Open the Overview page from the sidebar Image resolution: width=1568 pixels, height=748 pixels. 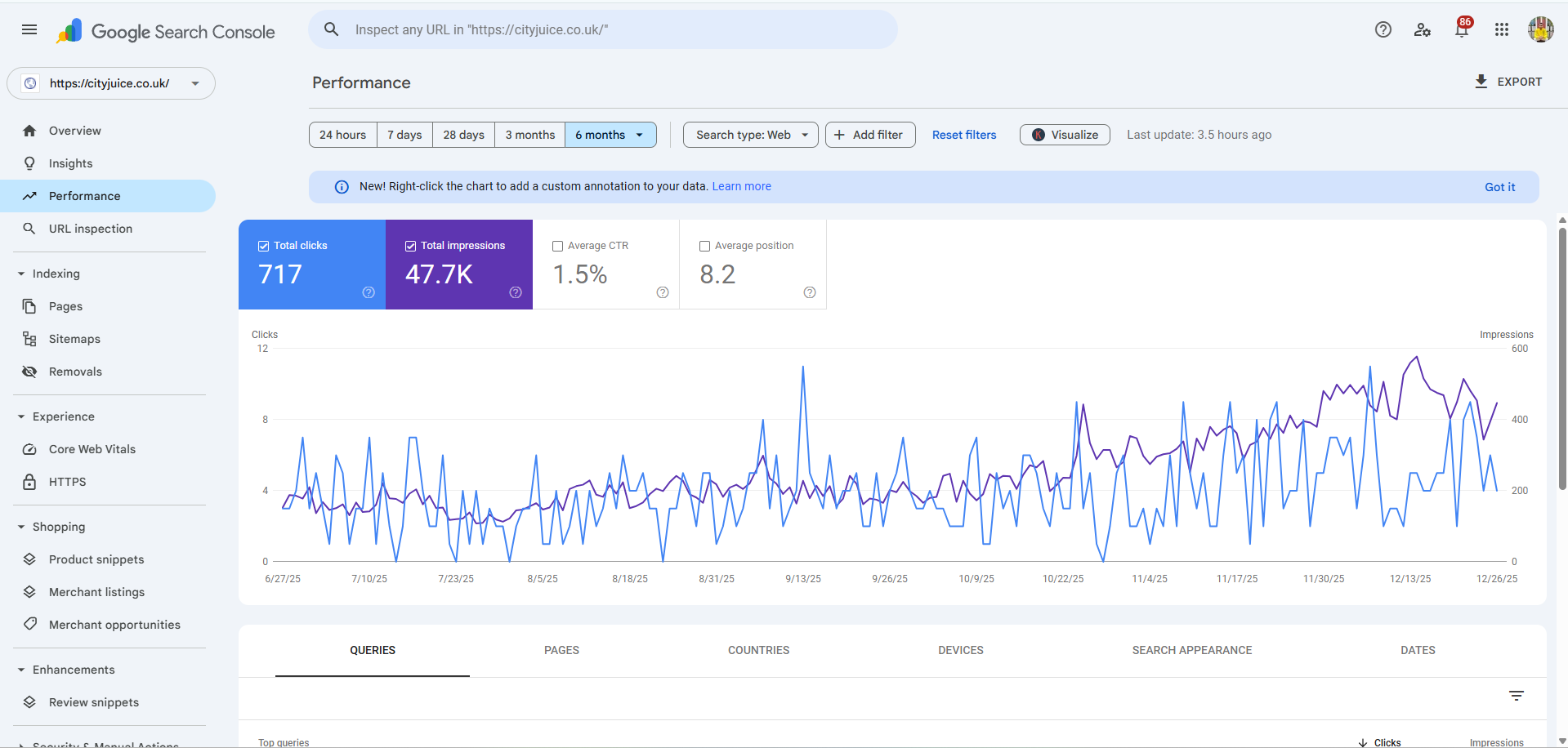(75, 130)
